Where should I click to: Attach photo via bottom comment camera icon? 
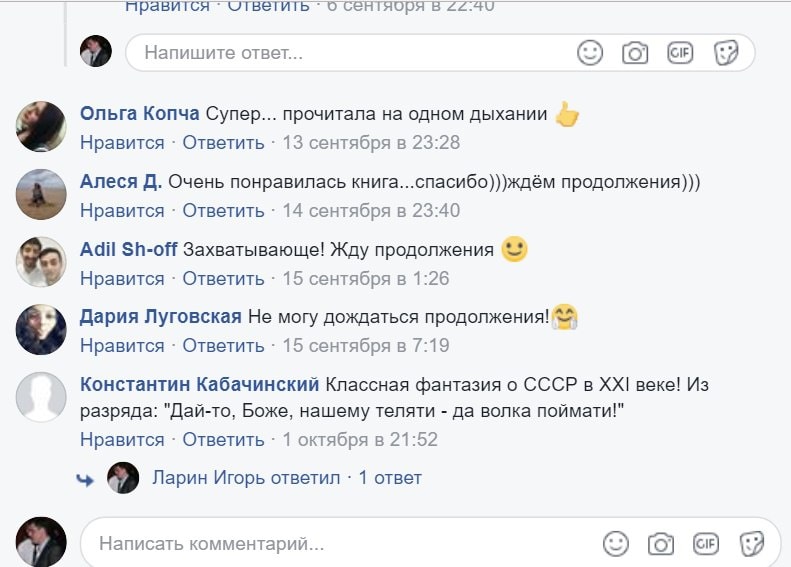pyautogui.click(x=661, y=544)
